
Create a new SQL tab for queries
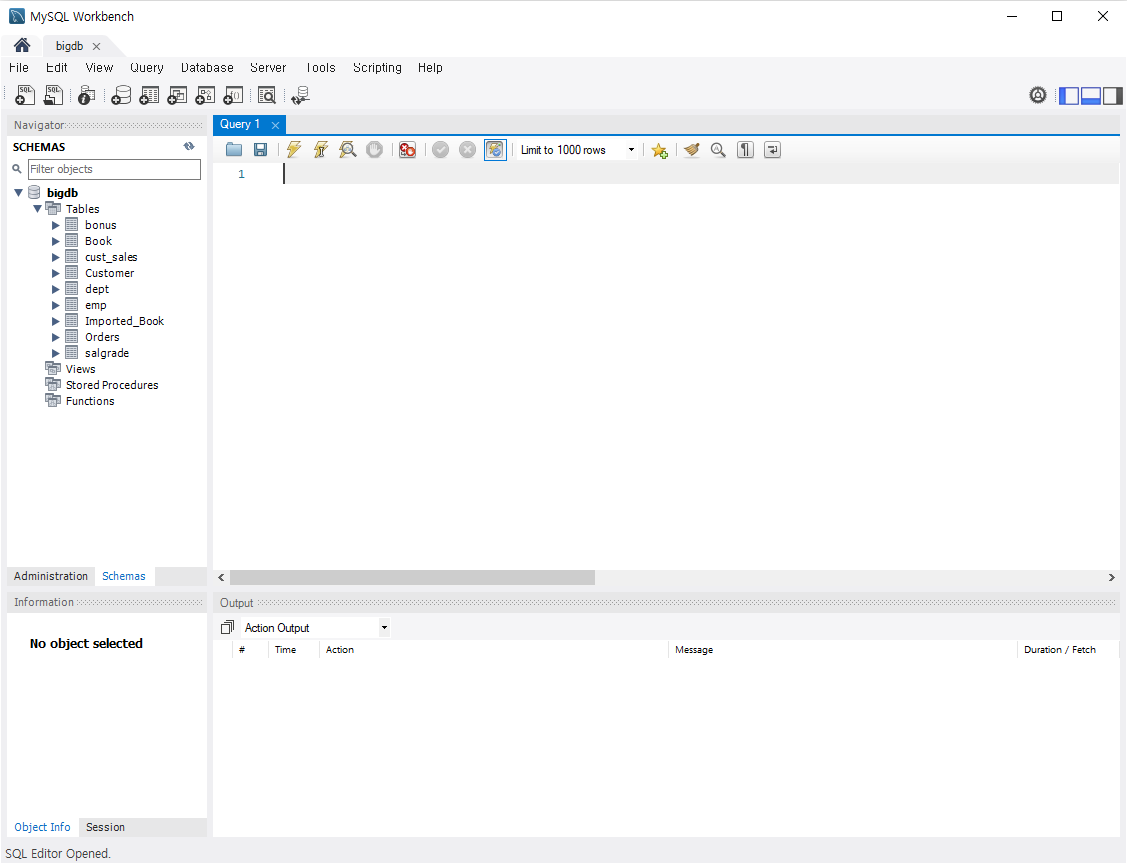pos(24,95)
